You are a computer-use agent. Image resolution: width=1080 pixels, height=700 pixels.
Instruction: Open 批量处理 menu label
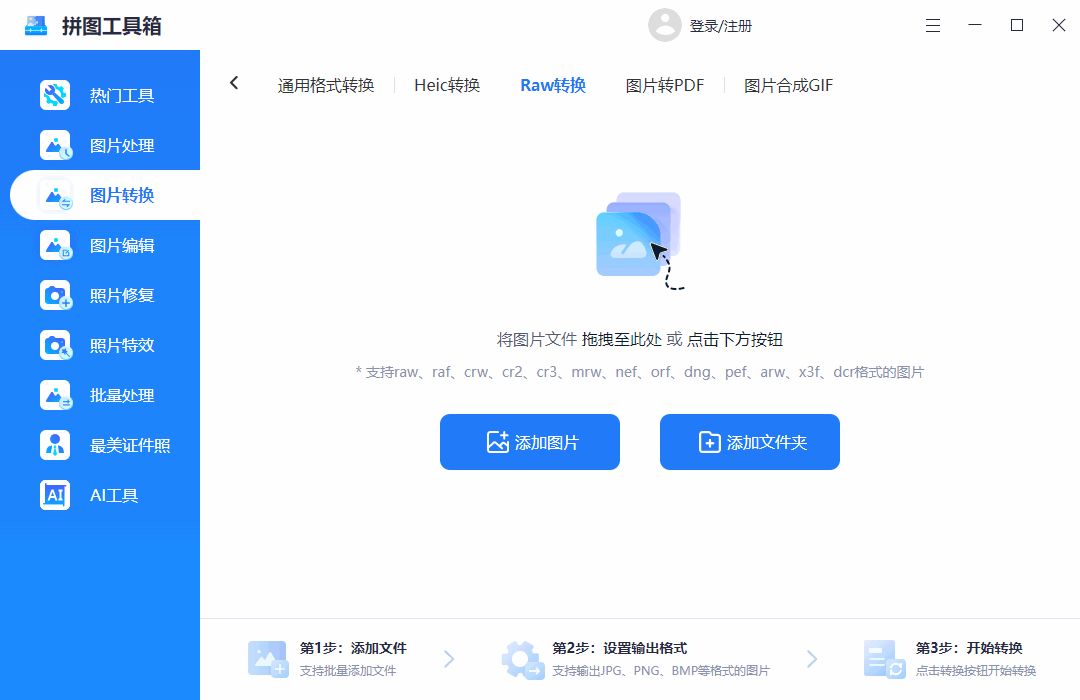click(122, 395)
